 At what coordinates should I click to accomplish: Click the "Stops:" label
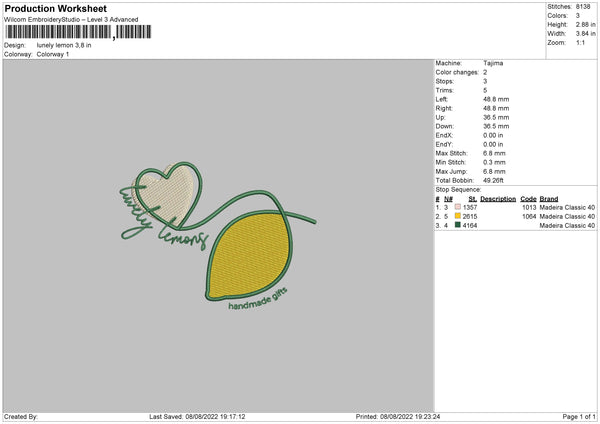click(445, 81)
